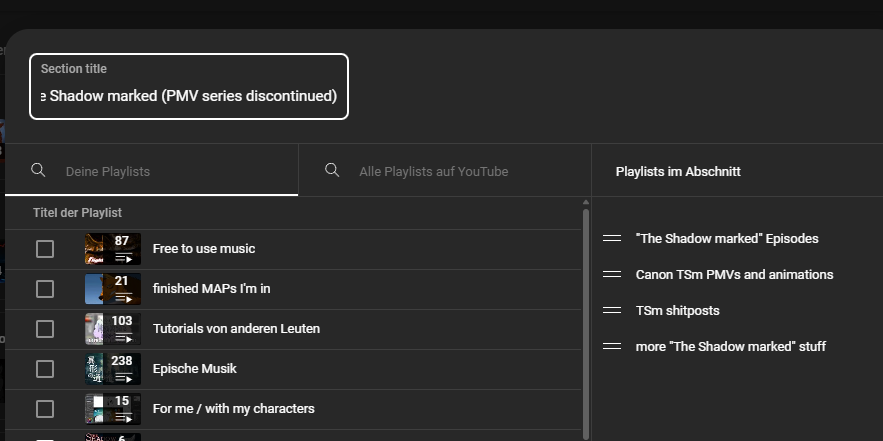Switch to the Deine Playlists tab
The image size is (883, 441).
[x=152, y=171]
